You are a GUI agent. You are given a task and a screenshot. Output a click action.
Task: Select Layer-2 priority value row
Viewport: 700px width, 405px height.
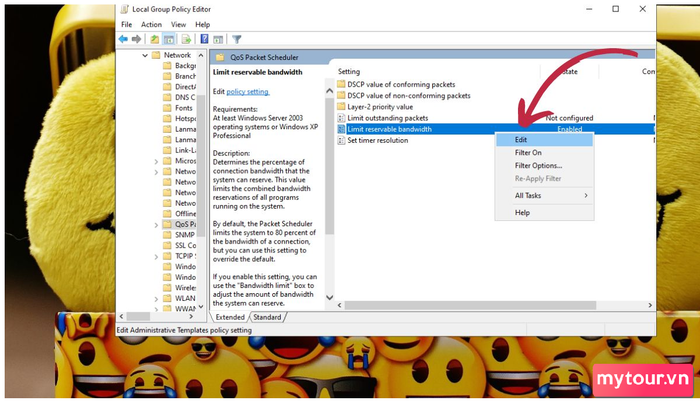click(x=380, y=107)
